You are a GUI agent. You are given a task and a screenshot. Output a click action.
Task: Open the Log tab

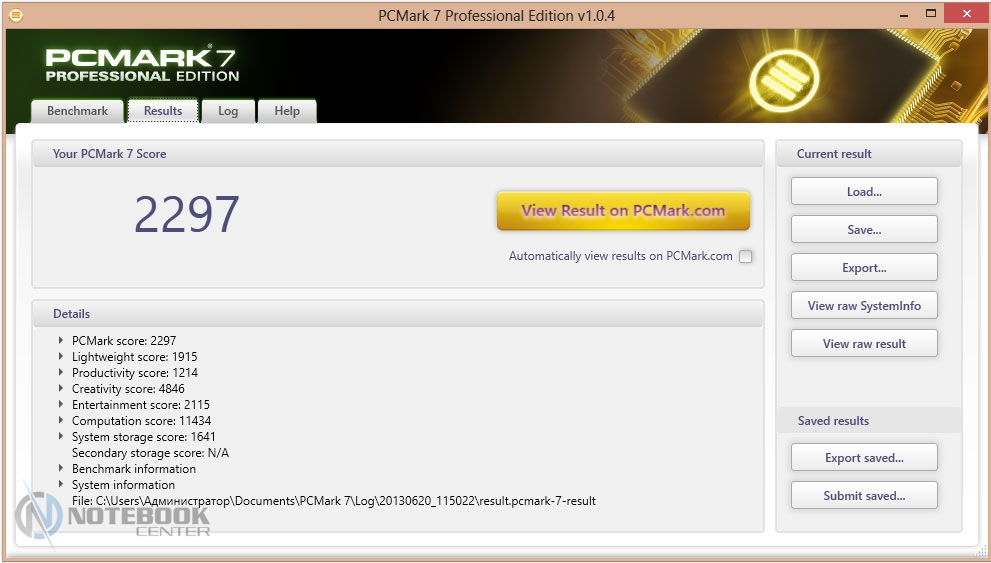tap(228, 111)
